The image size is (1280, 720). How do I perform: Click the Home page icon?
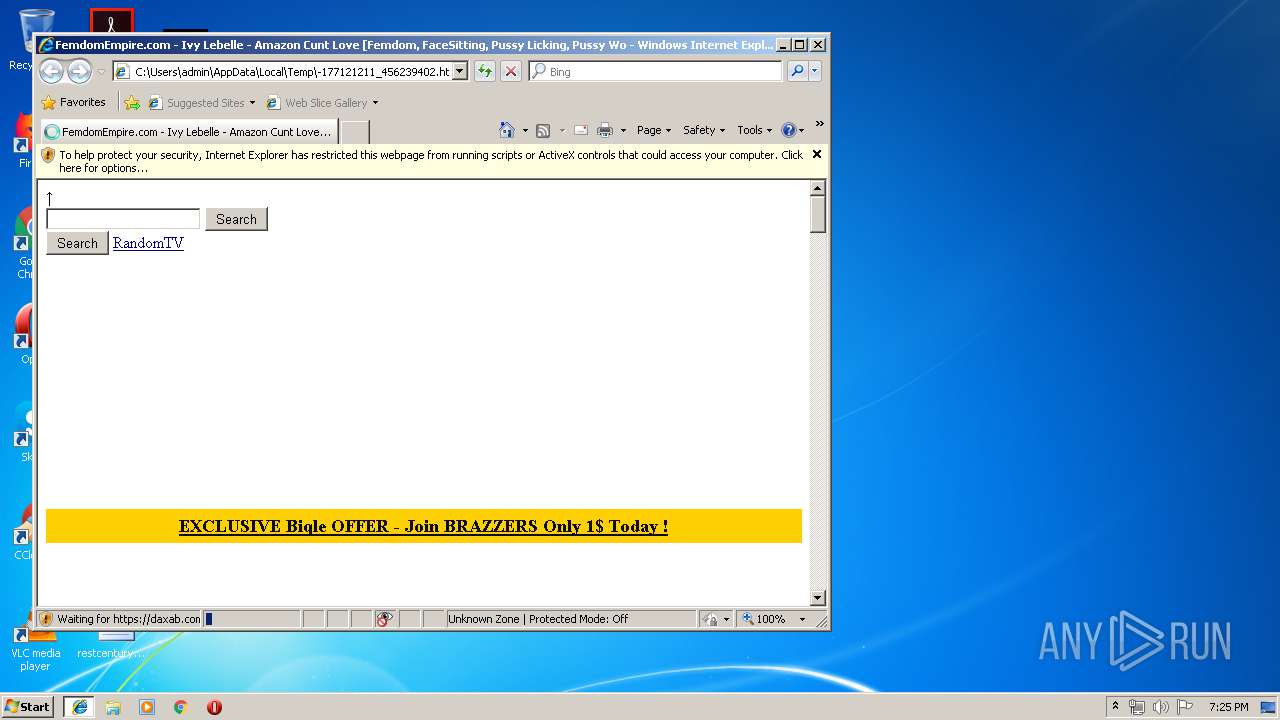pyautogui.click(x=507, y=130)
